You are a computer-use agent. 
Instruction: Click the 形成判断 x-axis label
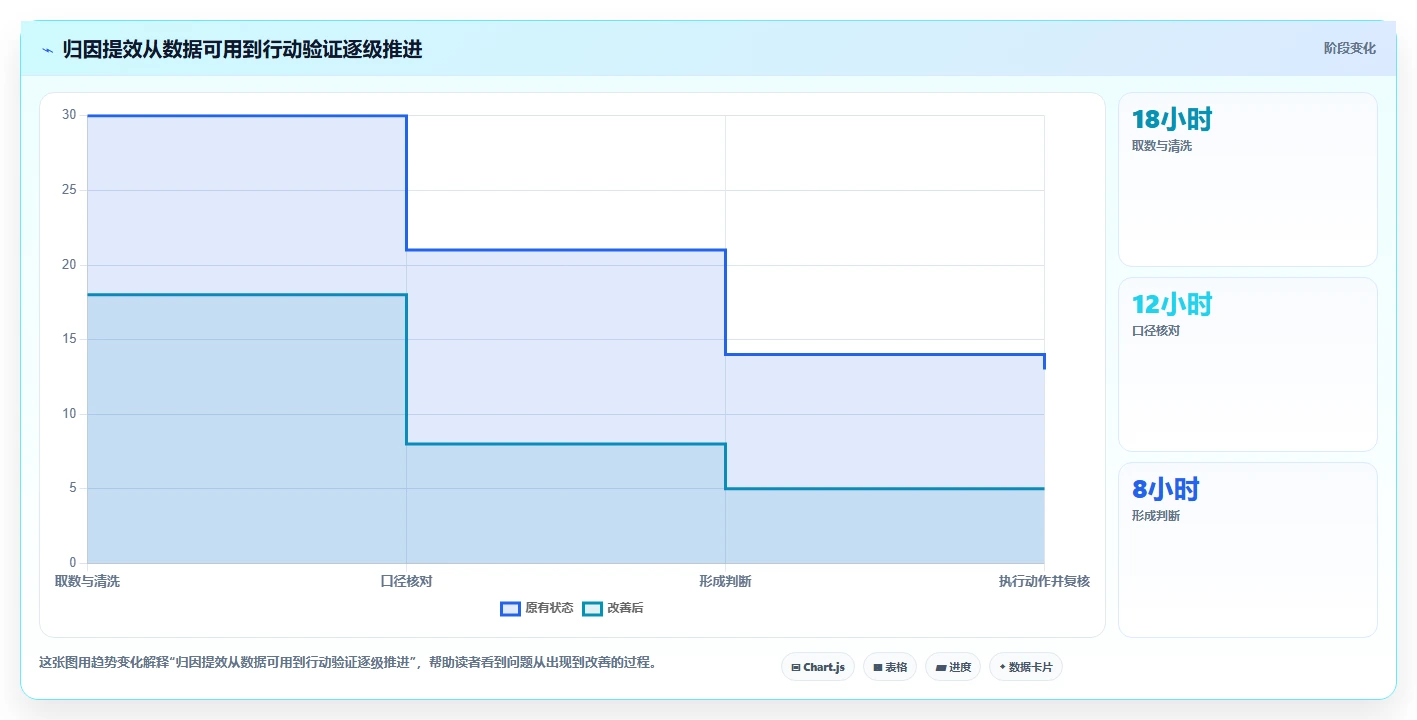[725, 581]
